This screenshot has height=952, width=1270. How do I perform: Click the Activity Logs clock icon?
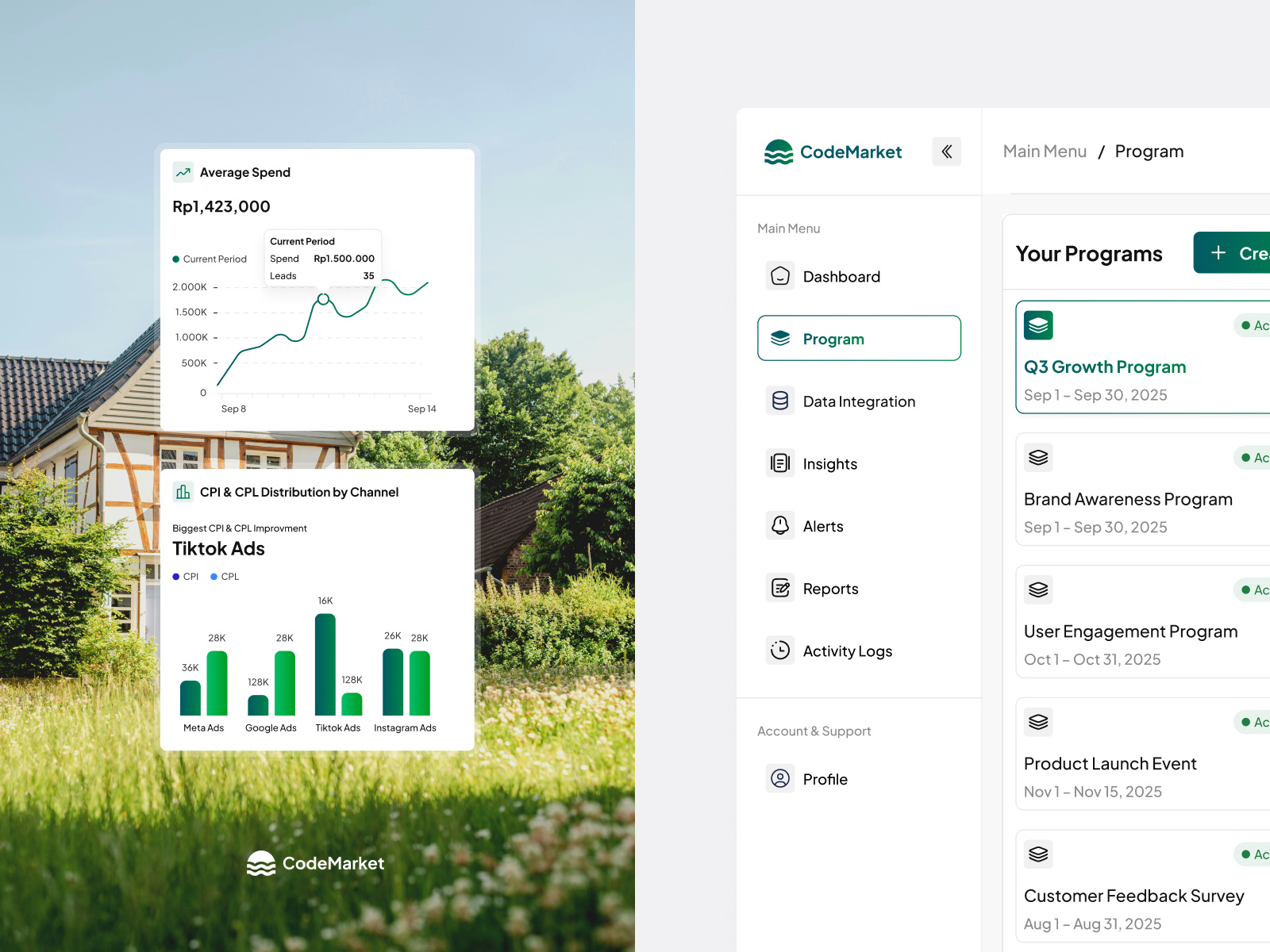pos(780,651)
